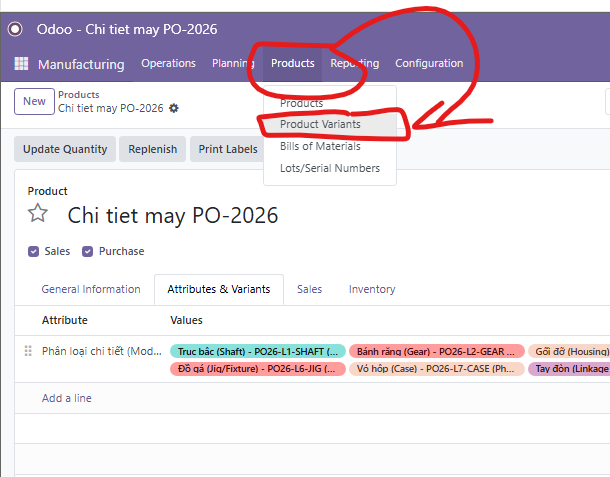Select Product Variants from the dropdown
Screen dimensions: 610x477
pyautogui.click(x=320, y=124)
